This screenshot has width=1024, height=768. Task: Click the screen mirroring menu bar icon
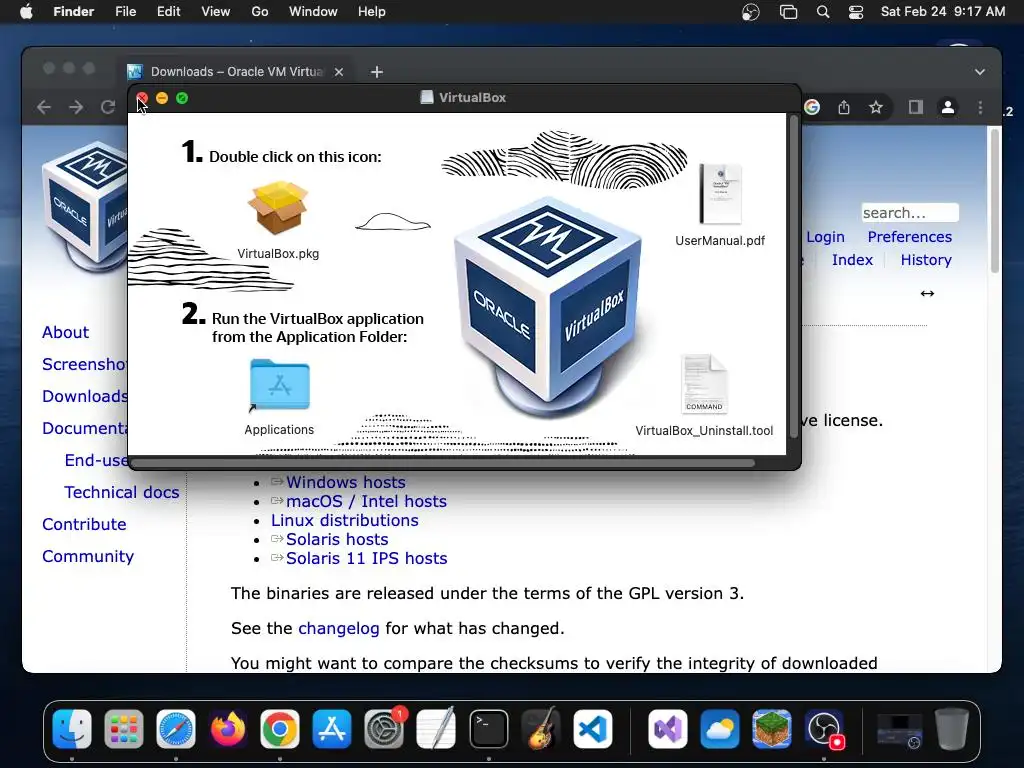788,12
